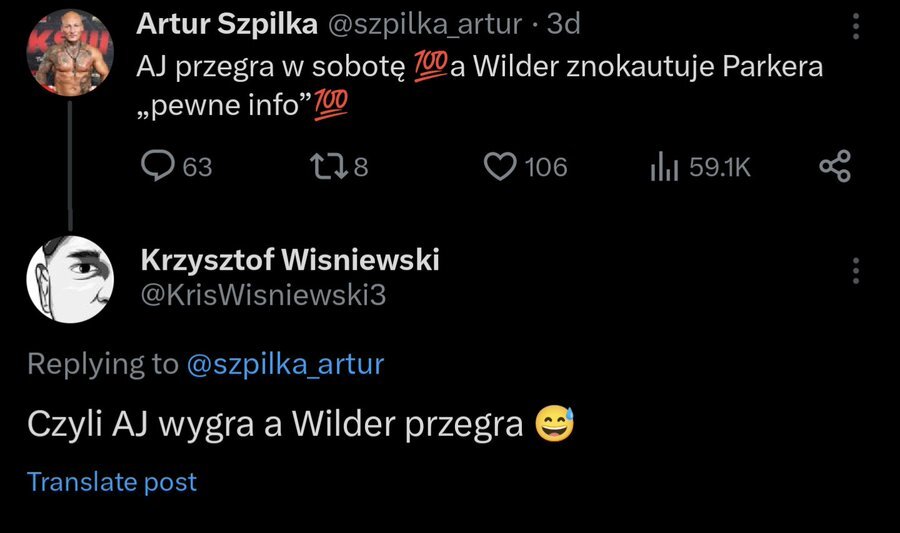The image size is (900, 533).
Task: Open more options for Artur Szpilka's tweet
Action: [856, 26]
